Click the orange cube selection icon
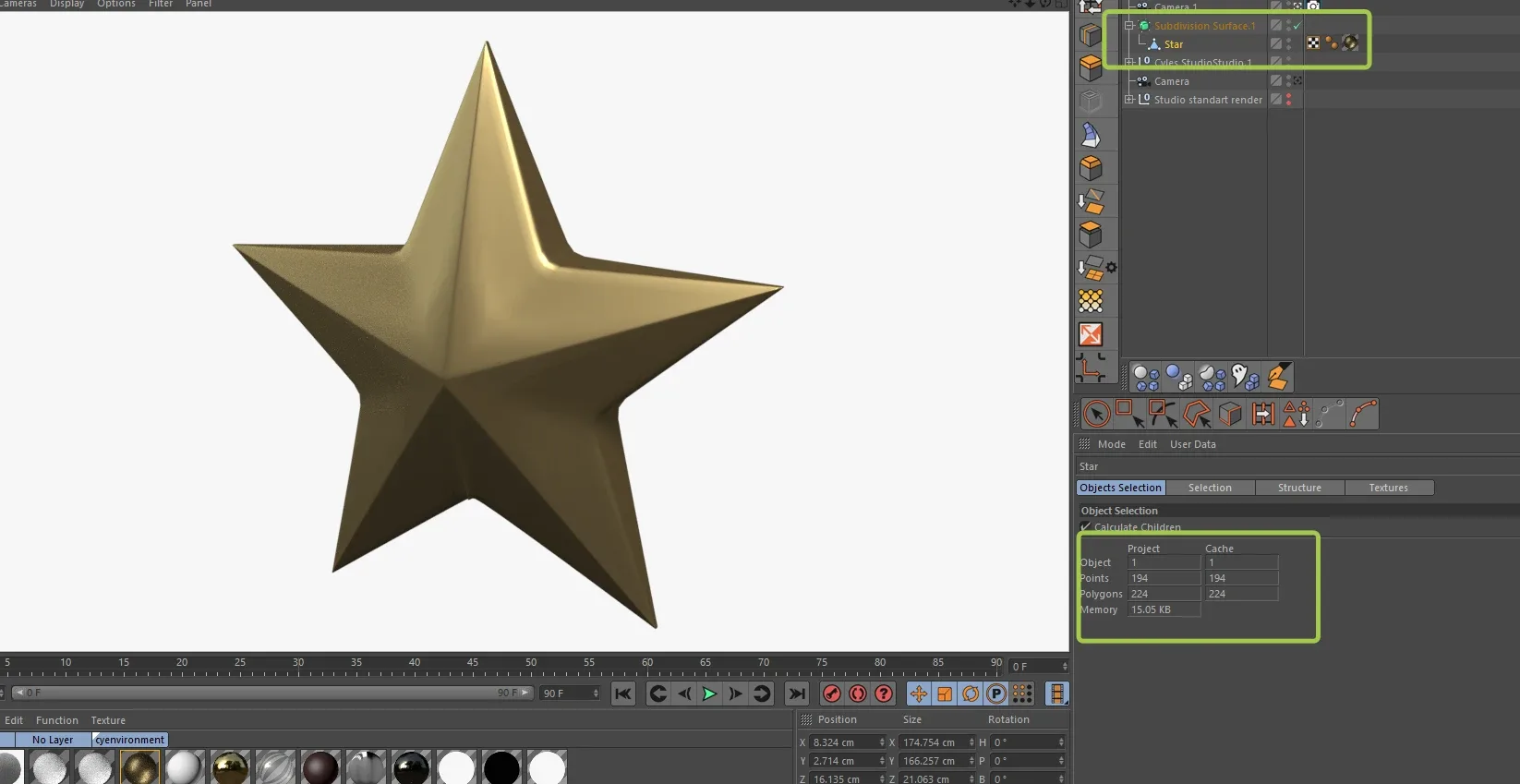This screenshot has width=1520, height=784. click(x=1230, y=414)
